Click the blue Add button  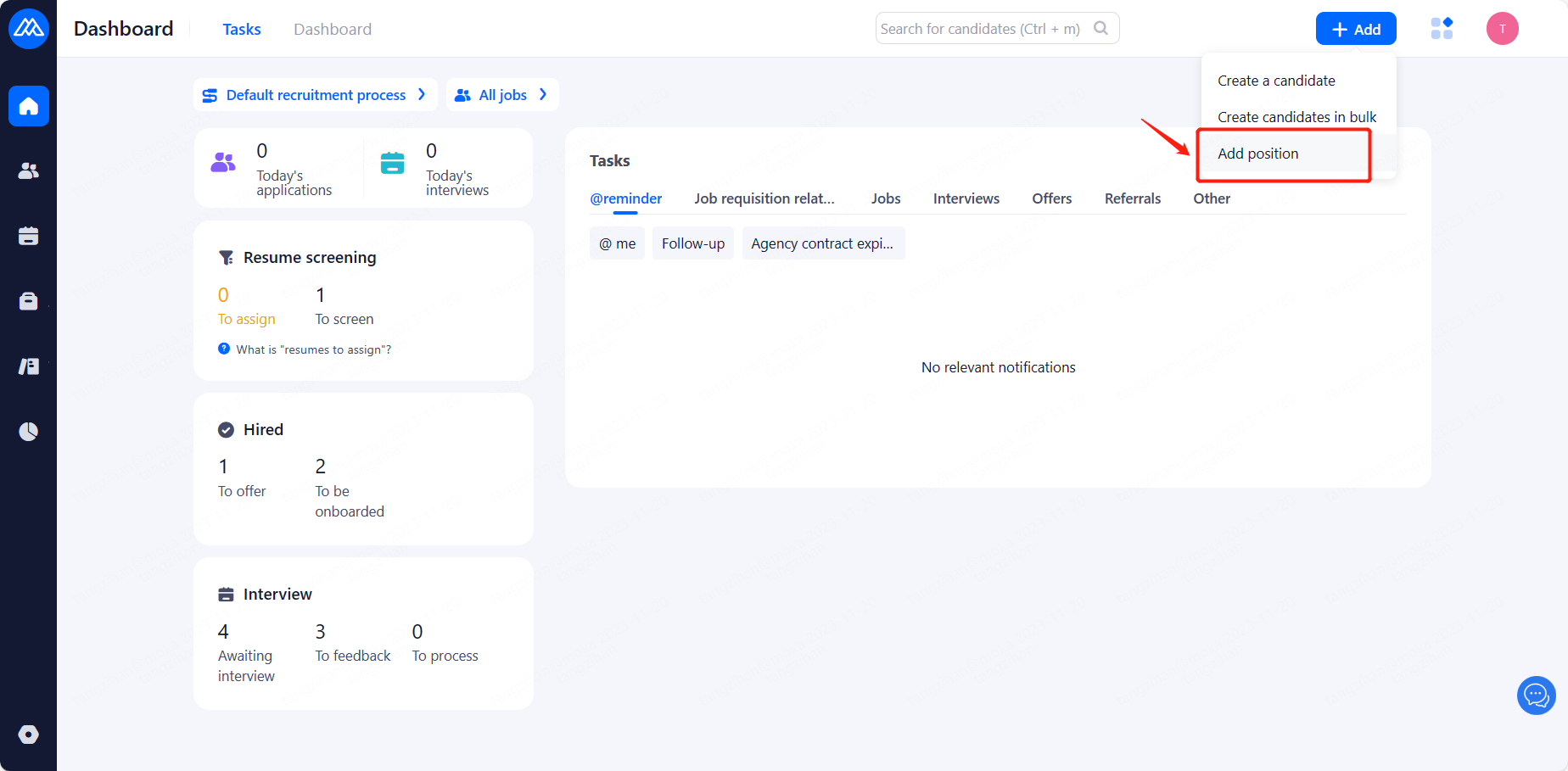[1355, 29]
